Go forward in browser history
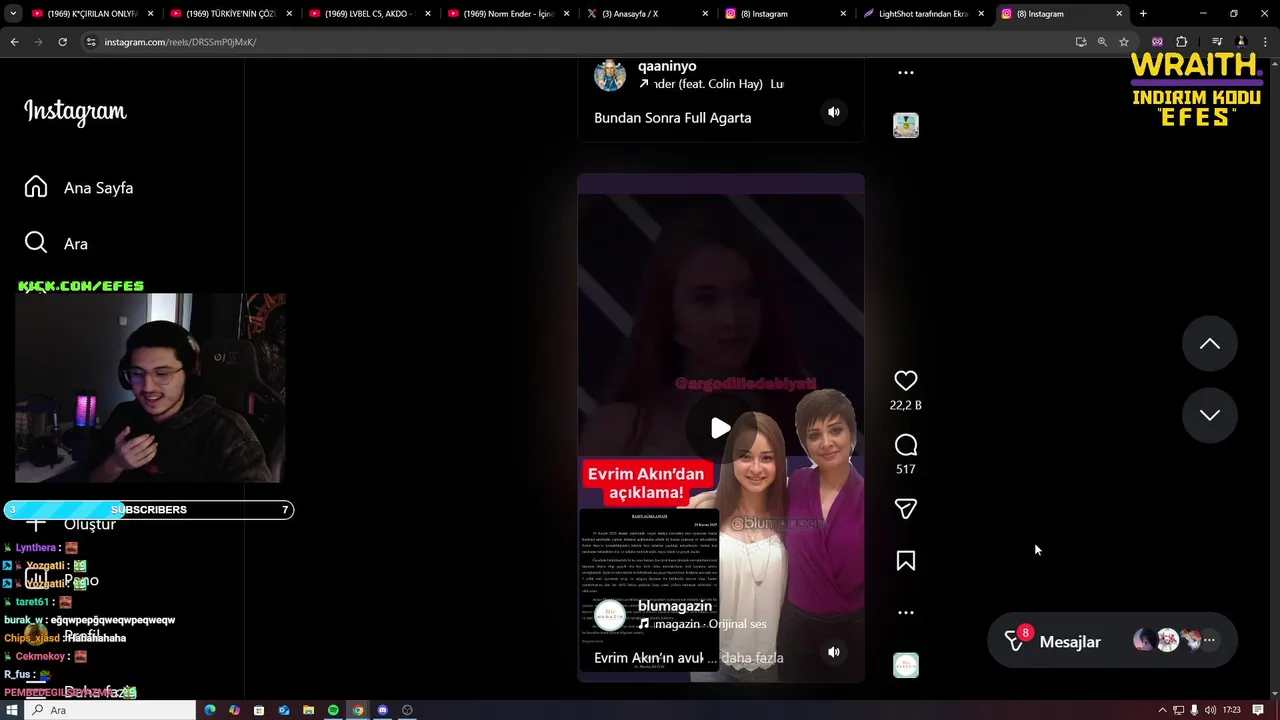1280x720 pixels. (x=38, y=42)
